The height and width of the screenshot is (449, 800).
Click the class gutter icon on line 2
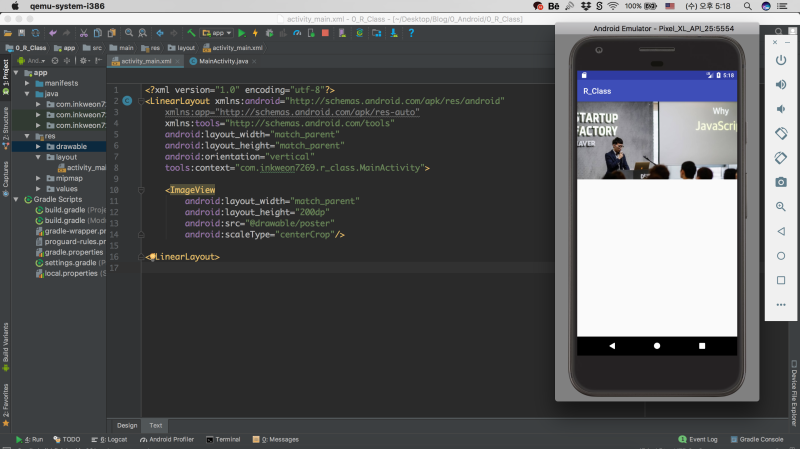tap(127, 101)
